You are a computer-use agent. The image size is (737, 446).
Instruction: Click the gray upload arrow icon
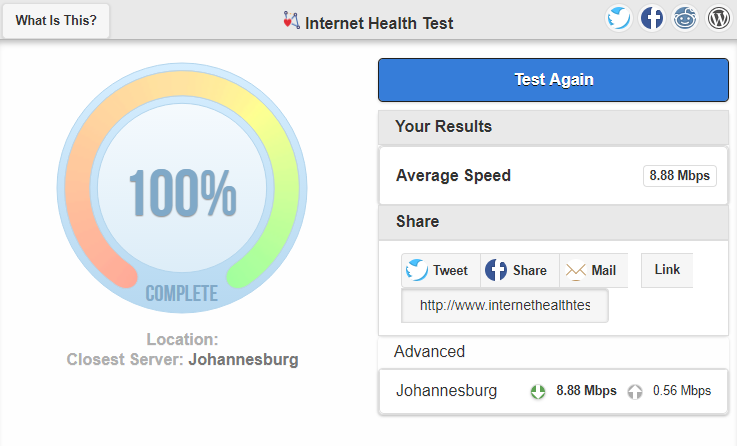(635, 391)
